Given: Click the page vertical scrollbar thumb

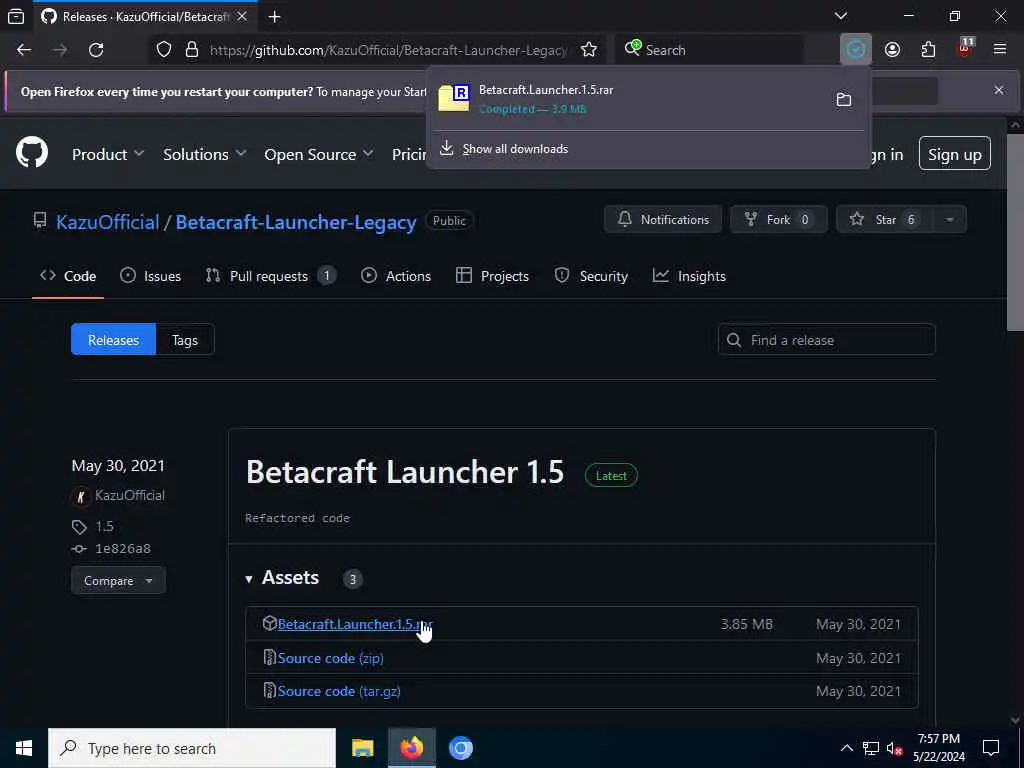Looking at the screenshot, I should pyautogui.click(x=1016, y=232).
